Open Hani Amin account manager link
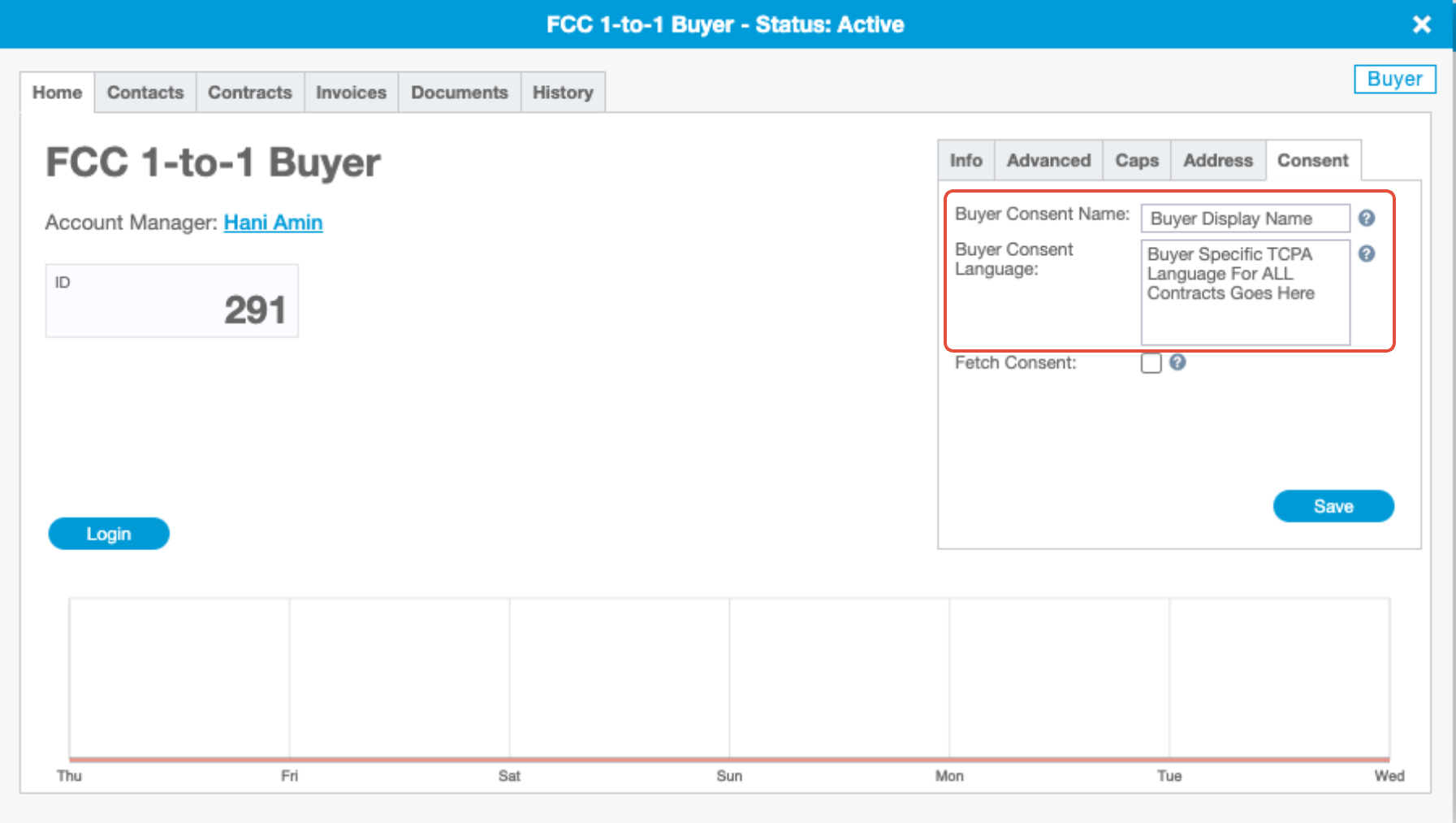 click(273, 223)
